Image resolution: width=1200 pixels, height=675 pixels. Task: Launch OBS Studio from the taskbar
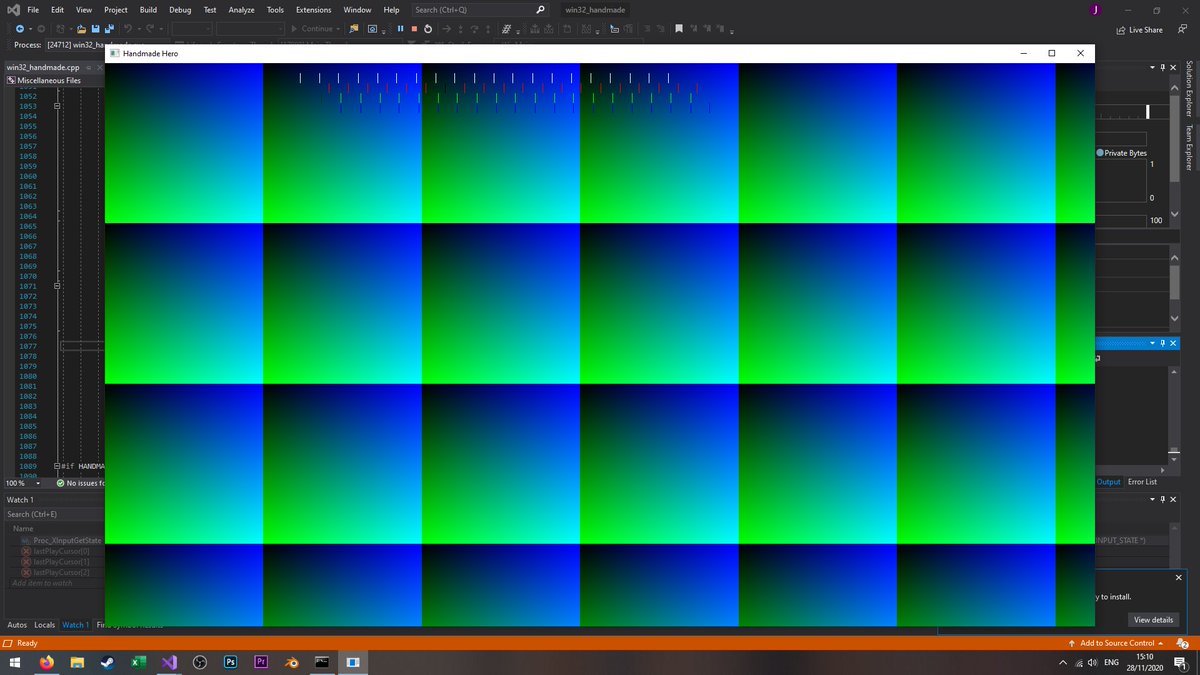[199, 662]
